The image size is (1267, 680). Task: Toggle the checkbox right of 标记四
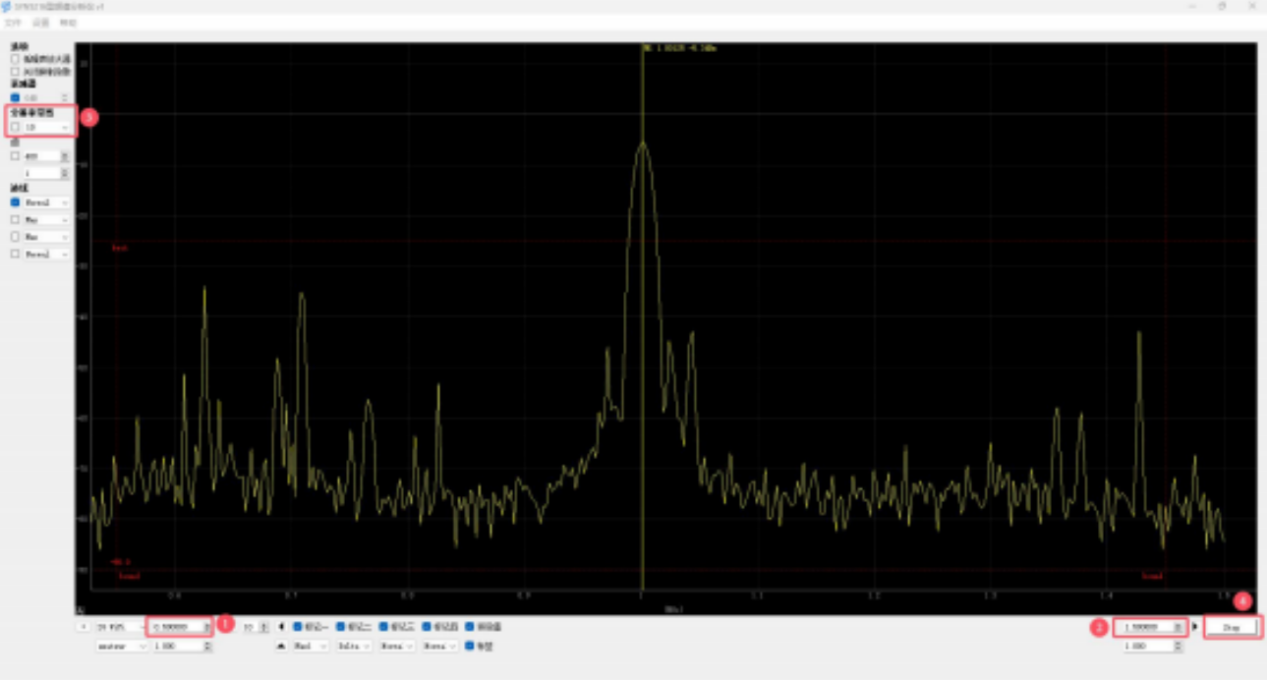click(x=470, y=627)
